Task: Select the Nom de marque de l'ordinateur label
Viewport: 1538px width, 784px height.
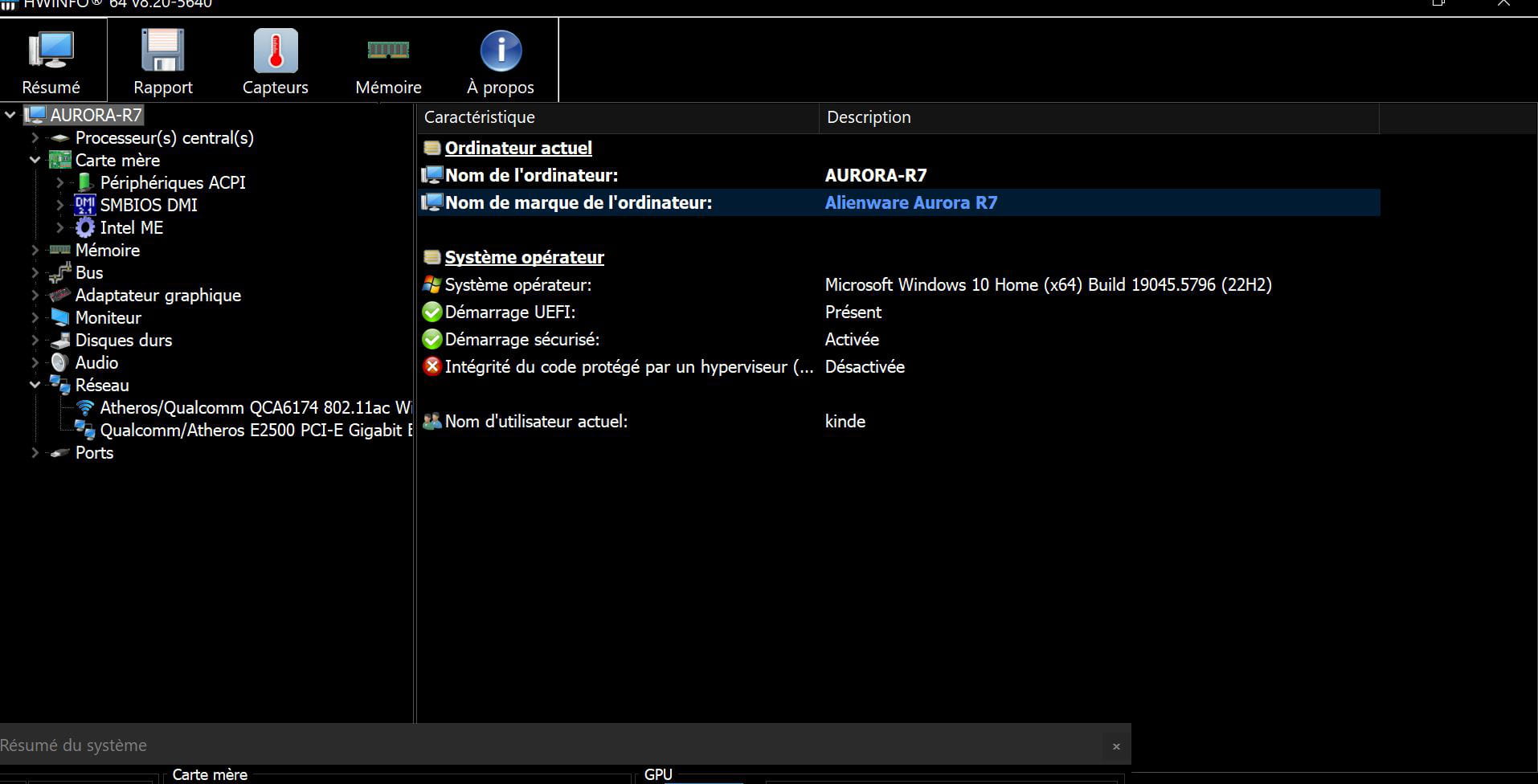Action: [579, 202]
